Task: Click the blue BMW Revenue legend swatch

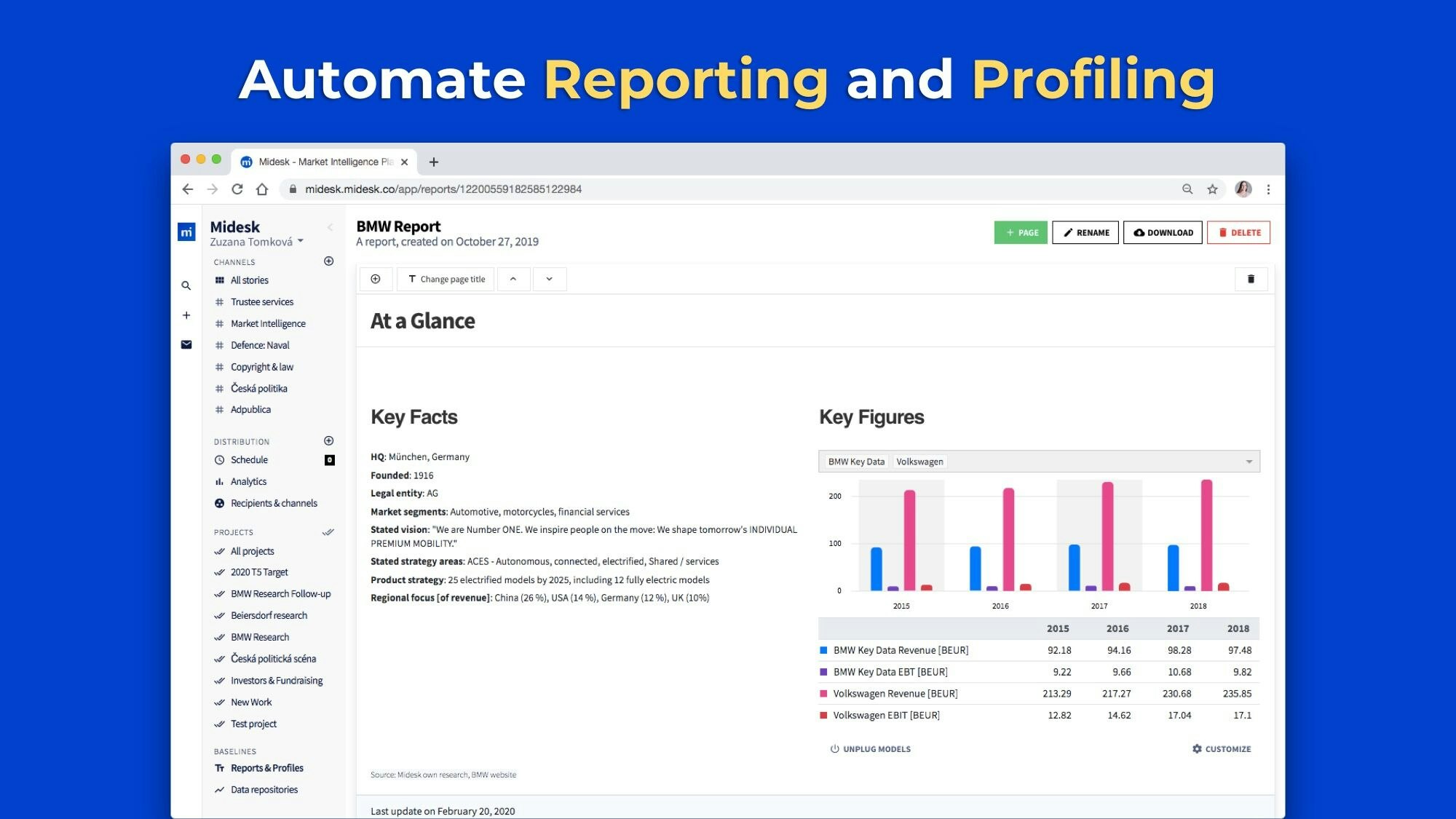Action: (823, 650)
